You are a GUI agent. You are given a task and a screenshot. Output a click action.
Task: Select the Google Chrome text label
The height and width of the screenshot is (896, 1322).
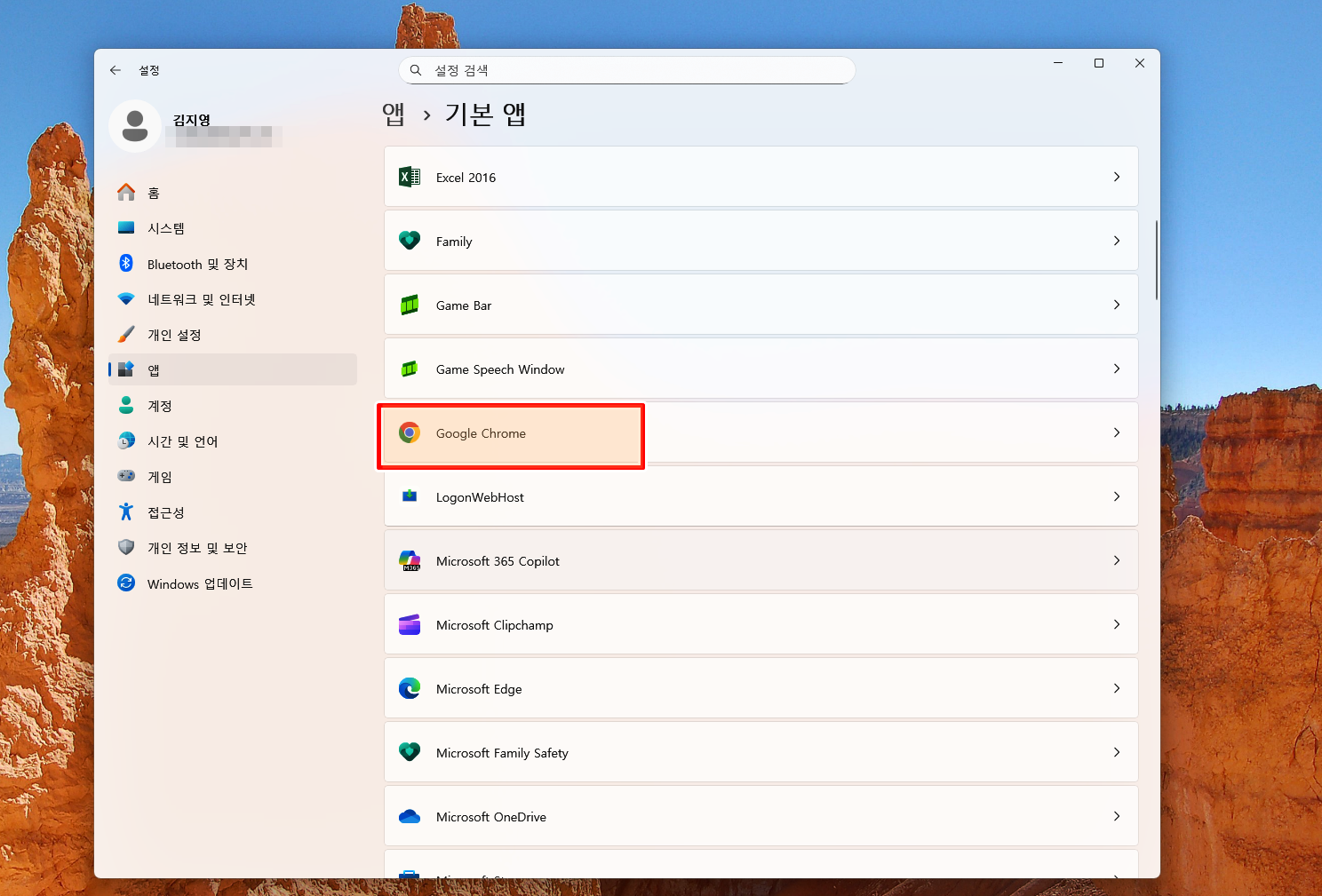(481, 433)
